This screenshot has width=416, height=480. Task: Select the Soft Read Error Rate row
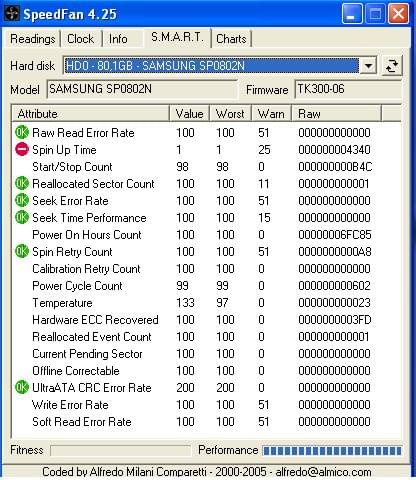206,422
